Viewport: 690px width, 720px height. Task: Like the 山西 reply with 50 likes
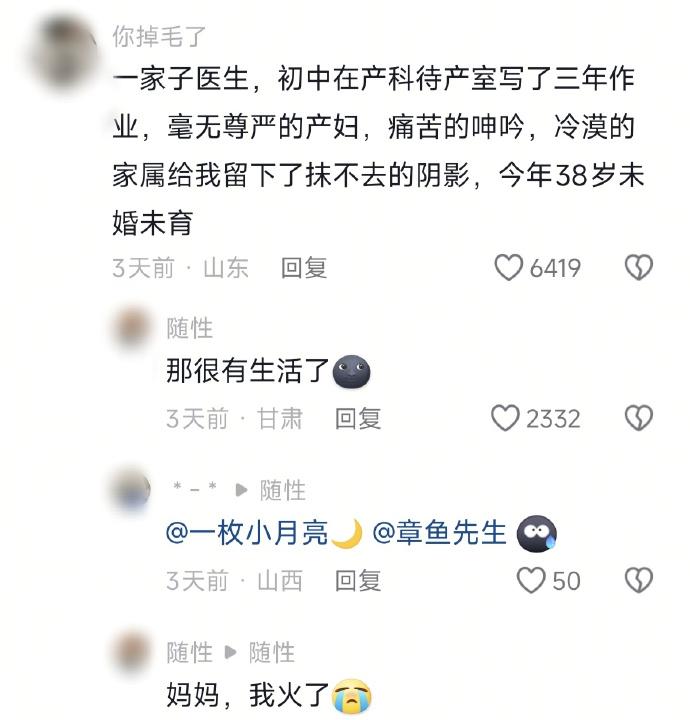point(531,580)
